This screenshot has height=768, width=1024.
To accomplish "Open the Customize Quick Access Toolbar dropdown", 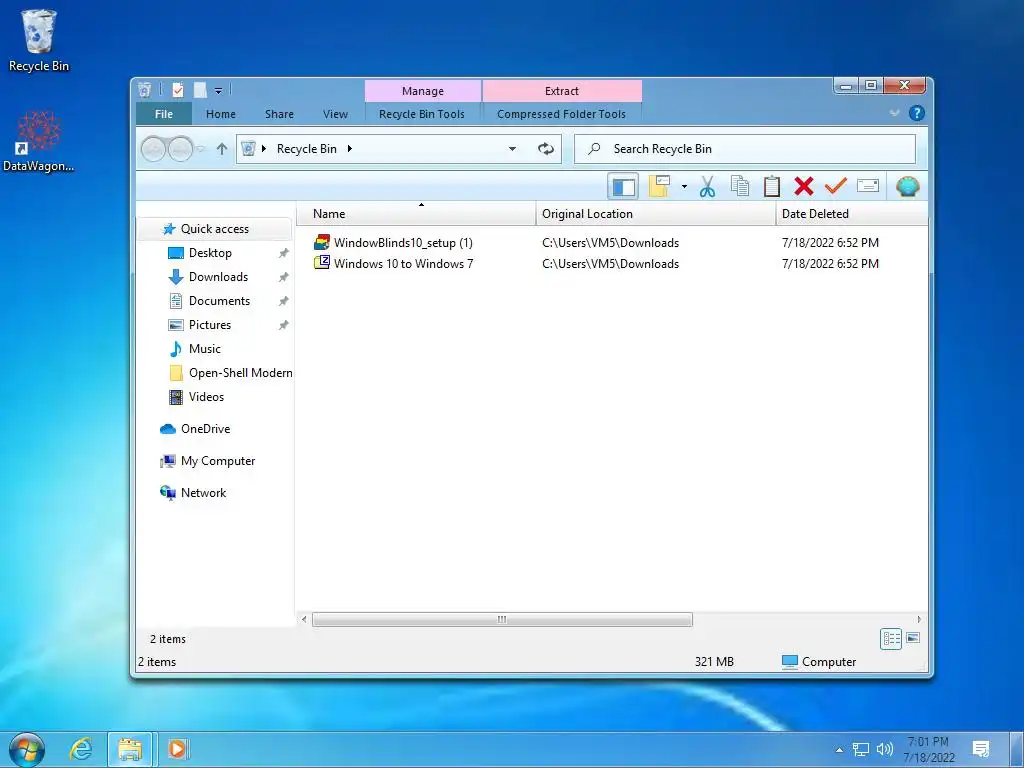I will 219,91.
